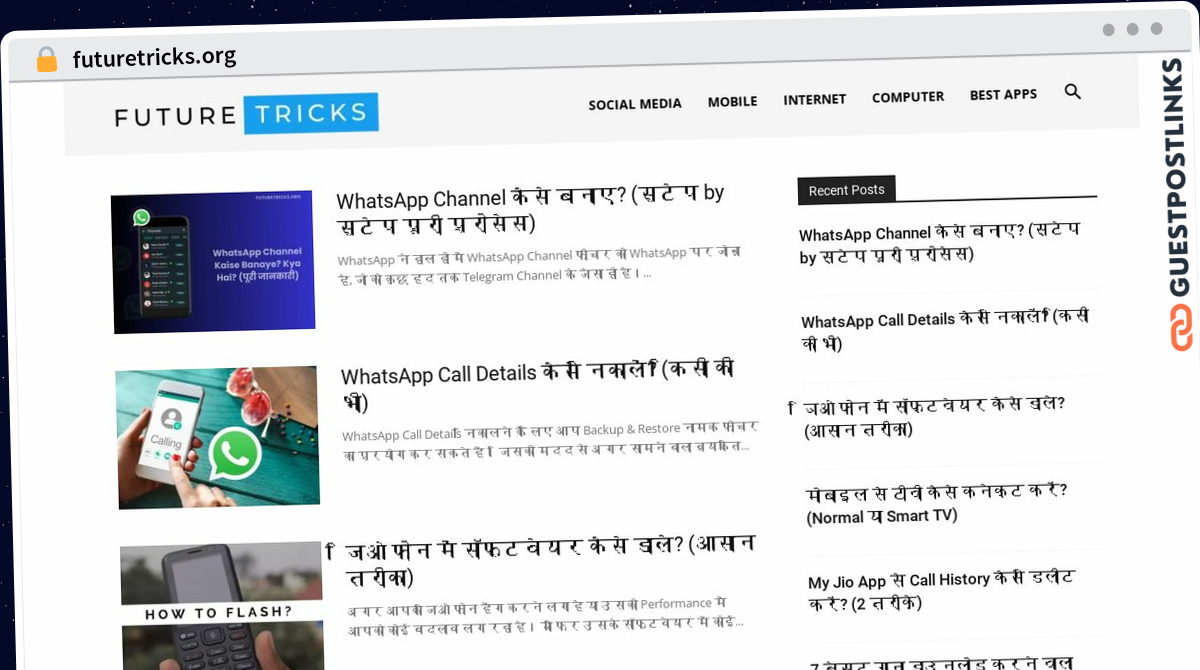Open the Computer menu
Screen dimensions: 1200x670
(908, 97)
